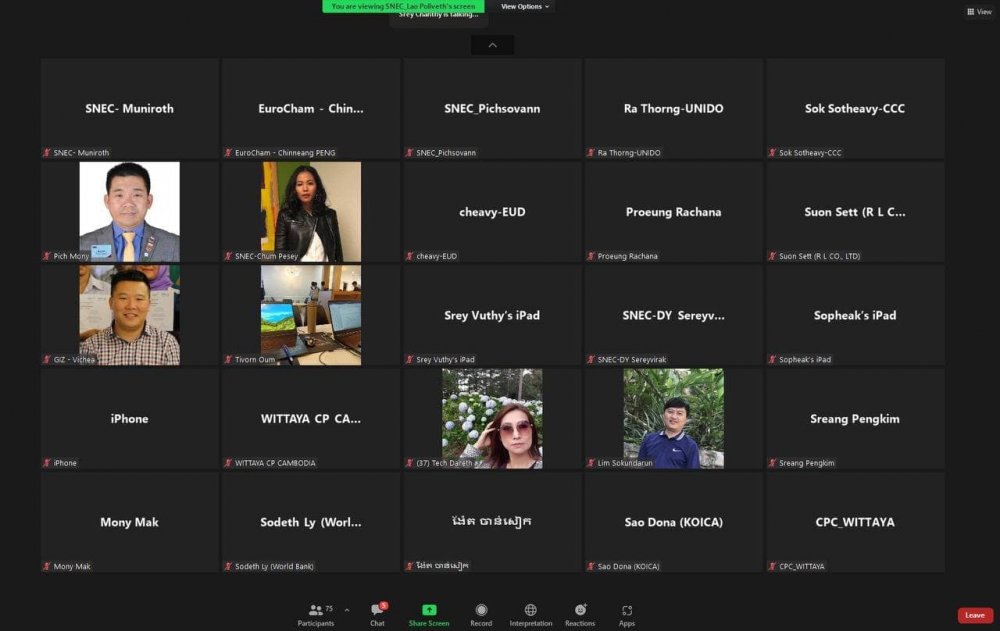Click the Ra Thorng-UNIDO participant tile
1000x631 pixels.
click(x=673, y=108)
